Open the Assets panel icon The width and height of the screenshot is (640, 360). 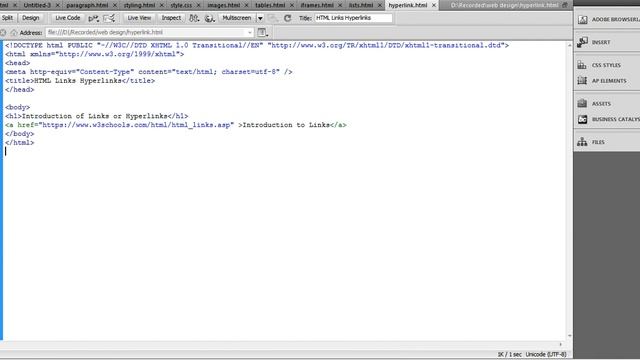pyautogui.click(x=582, y=103)
